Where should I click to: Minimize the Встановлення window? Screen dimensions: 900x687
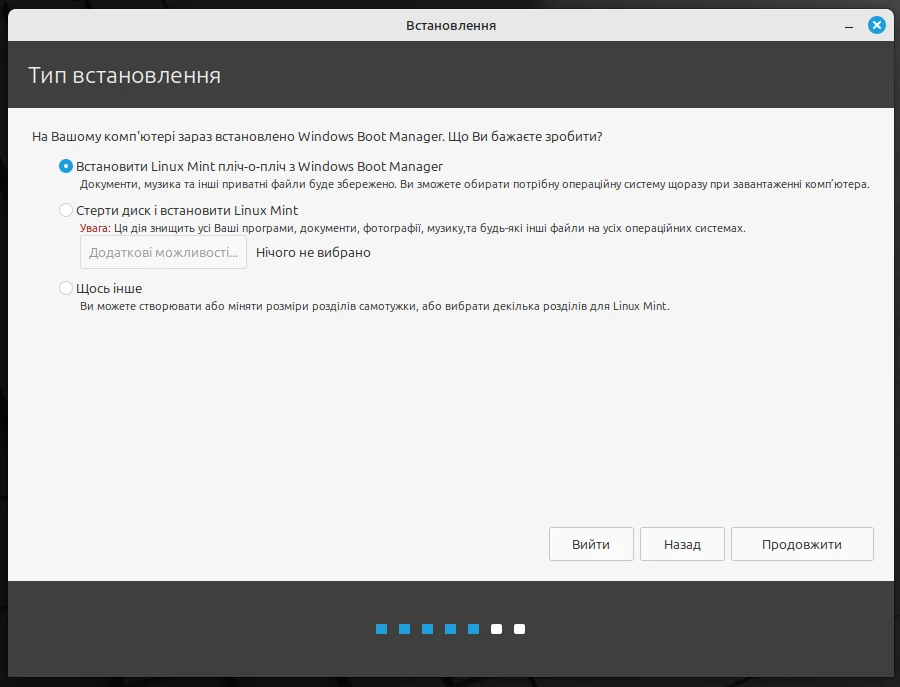[x=849, y=26]
